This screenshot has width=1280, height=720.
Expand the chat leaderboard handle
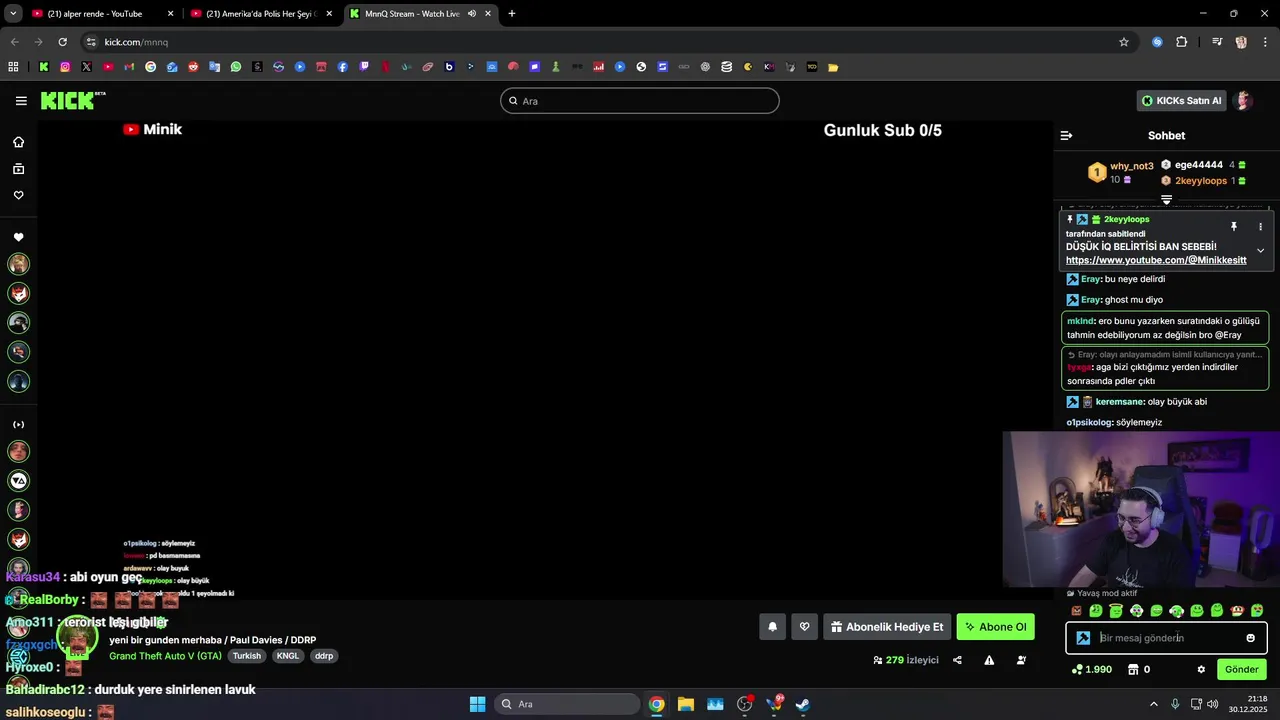1166,200
